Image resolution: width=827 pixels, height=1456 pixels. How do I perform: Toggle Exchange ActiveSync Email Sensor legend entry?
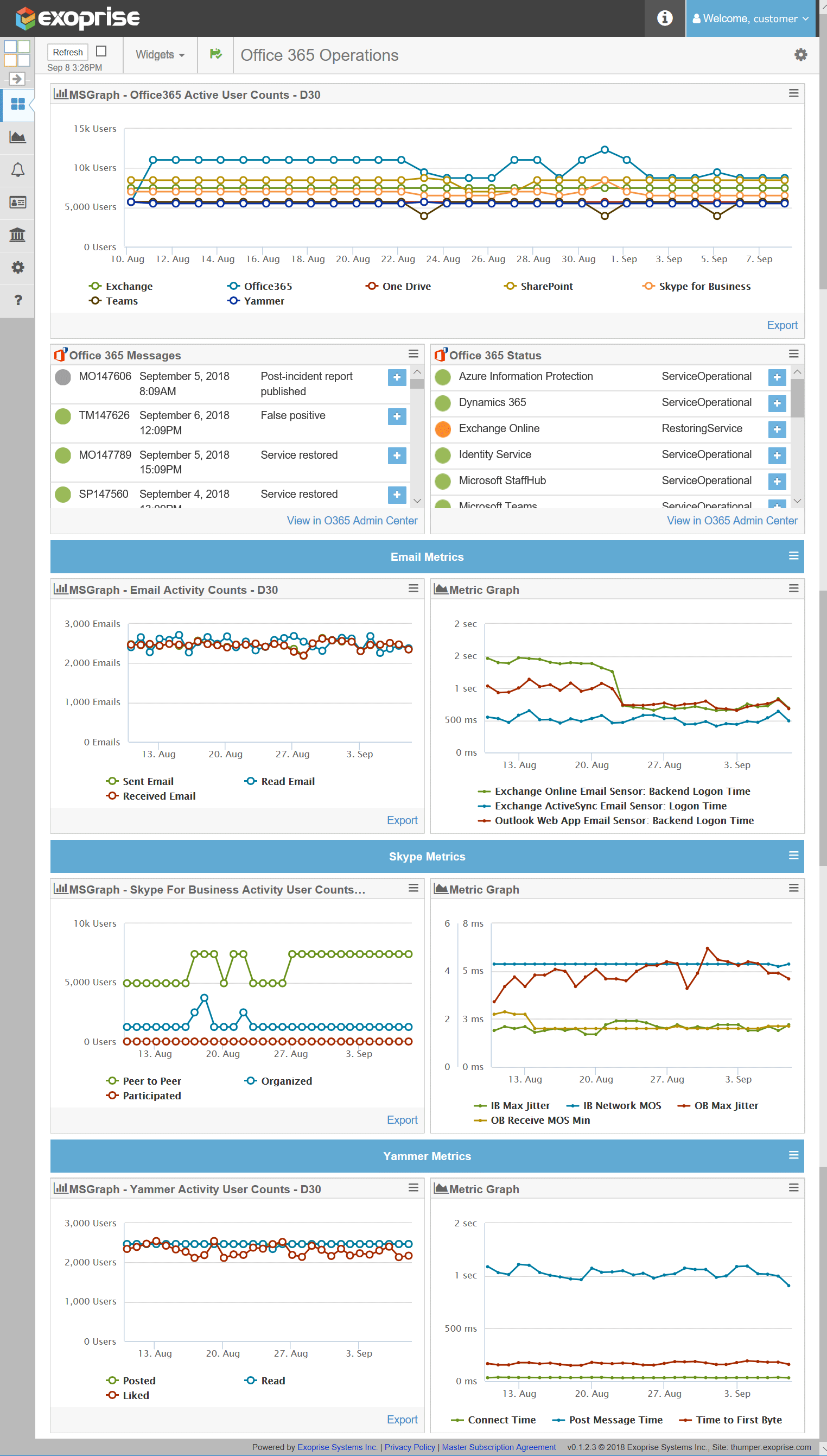coord(602,806)
